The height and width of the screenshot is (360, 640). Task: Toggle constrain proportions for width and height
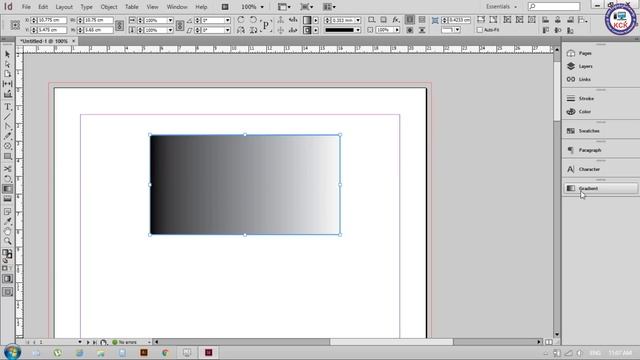pos(119,25)
